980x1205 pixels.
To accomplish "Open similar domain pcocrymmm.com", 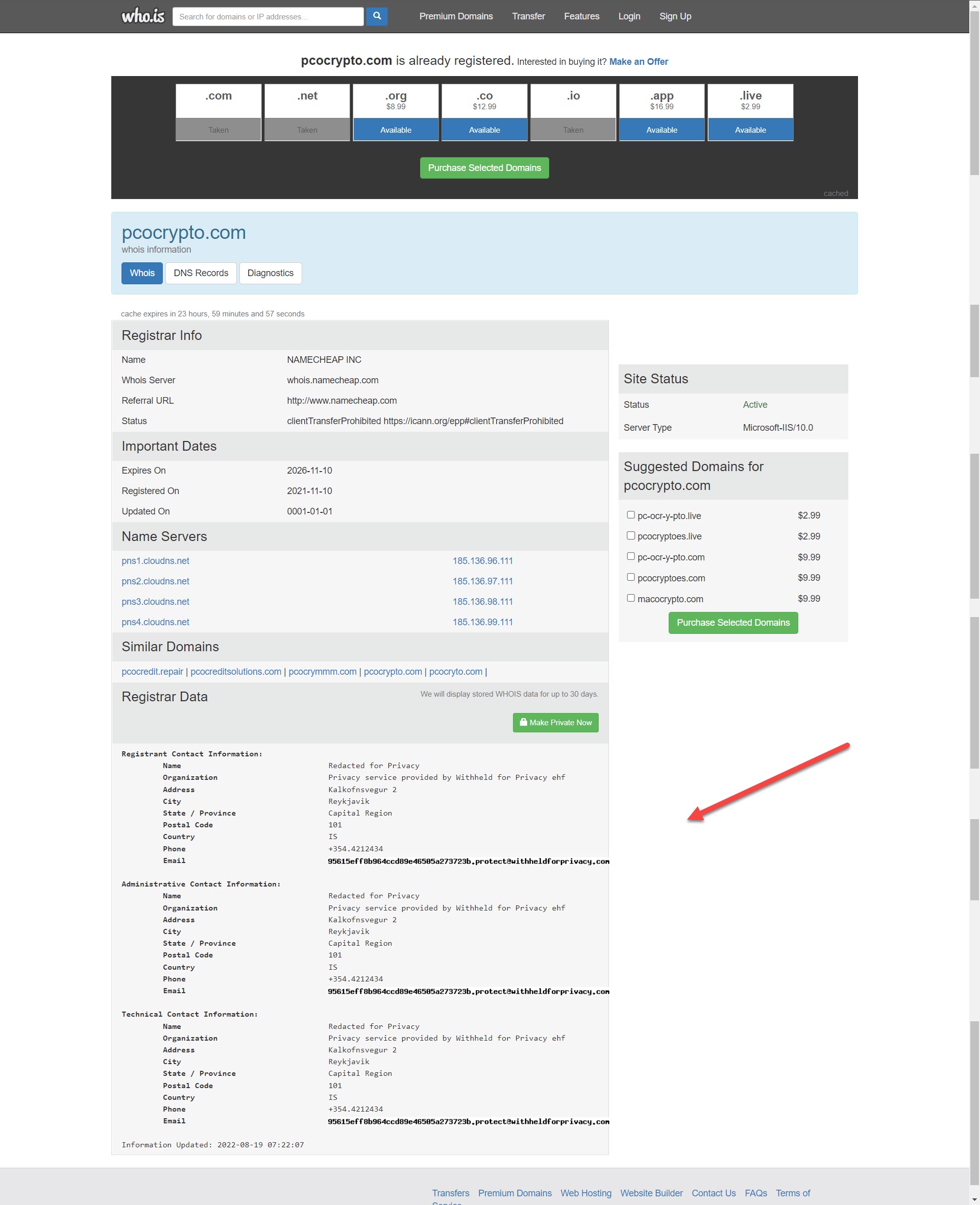I will pyautogui.click(x=323, y=672).
